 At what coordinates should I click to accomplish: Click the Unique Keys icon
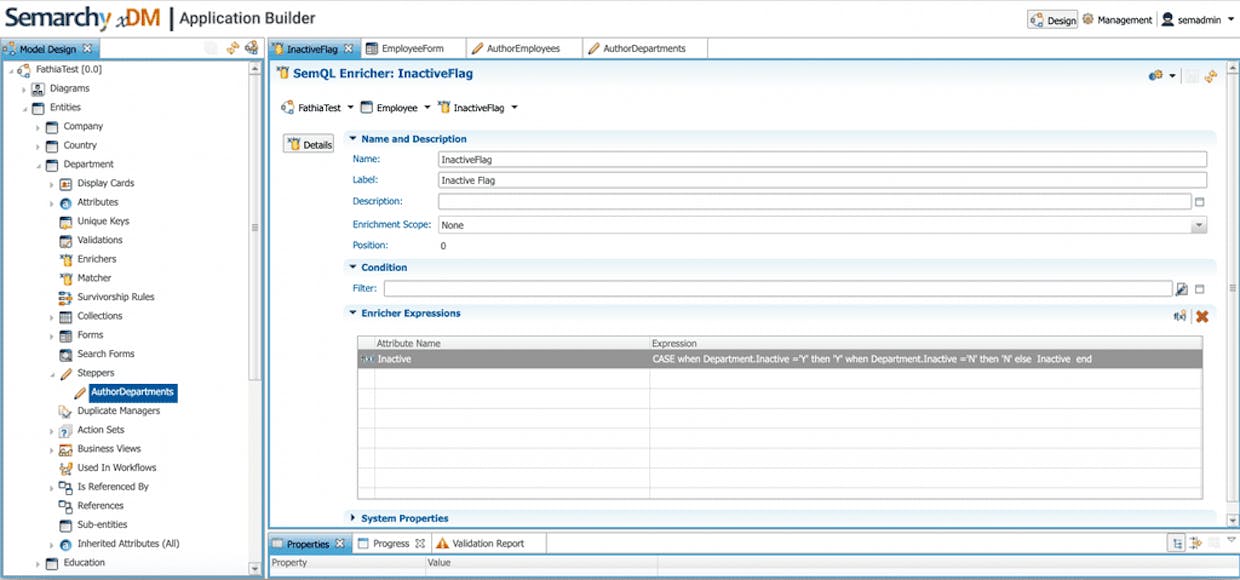click(x=66, y=222)
